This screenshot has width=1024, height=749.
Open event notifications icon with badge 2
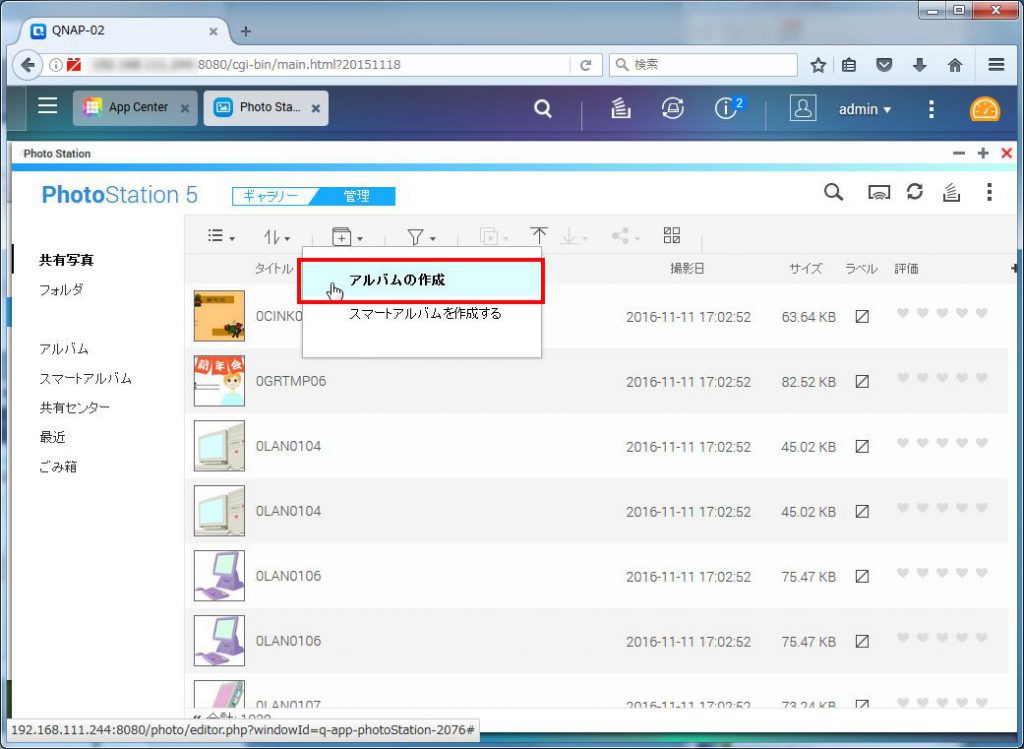(728, 108)
